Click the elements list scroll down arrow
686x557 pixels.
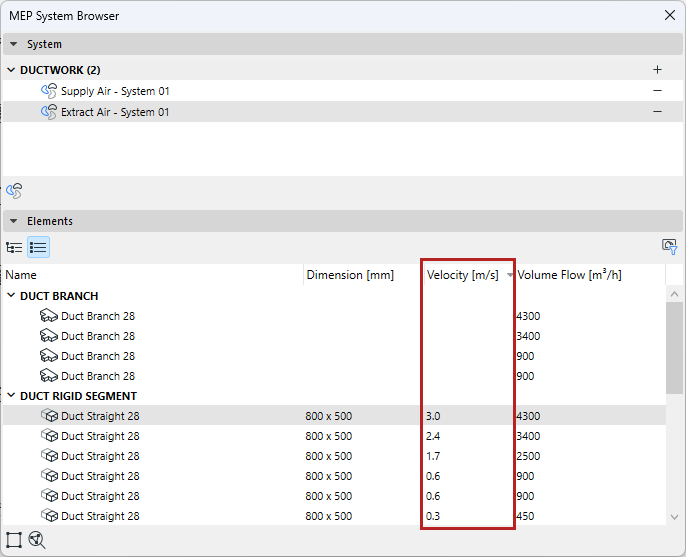674,517
